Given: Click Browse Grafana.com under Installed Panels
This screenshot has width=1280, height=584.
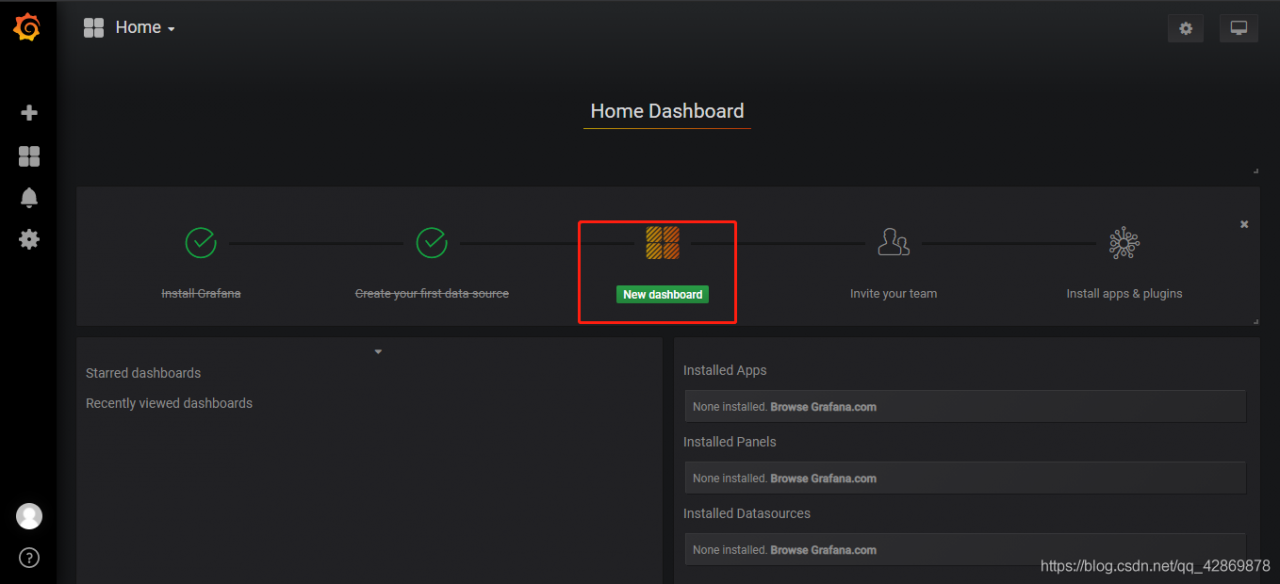Looking at the screenshot, I should [x=823, y=479].
